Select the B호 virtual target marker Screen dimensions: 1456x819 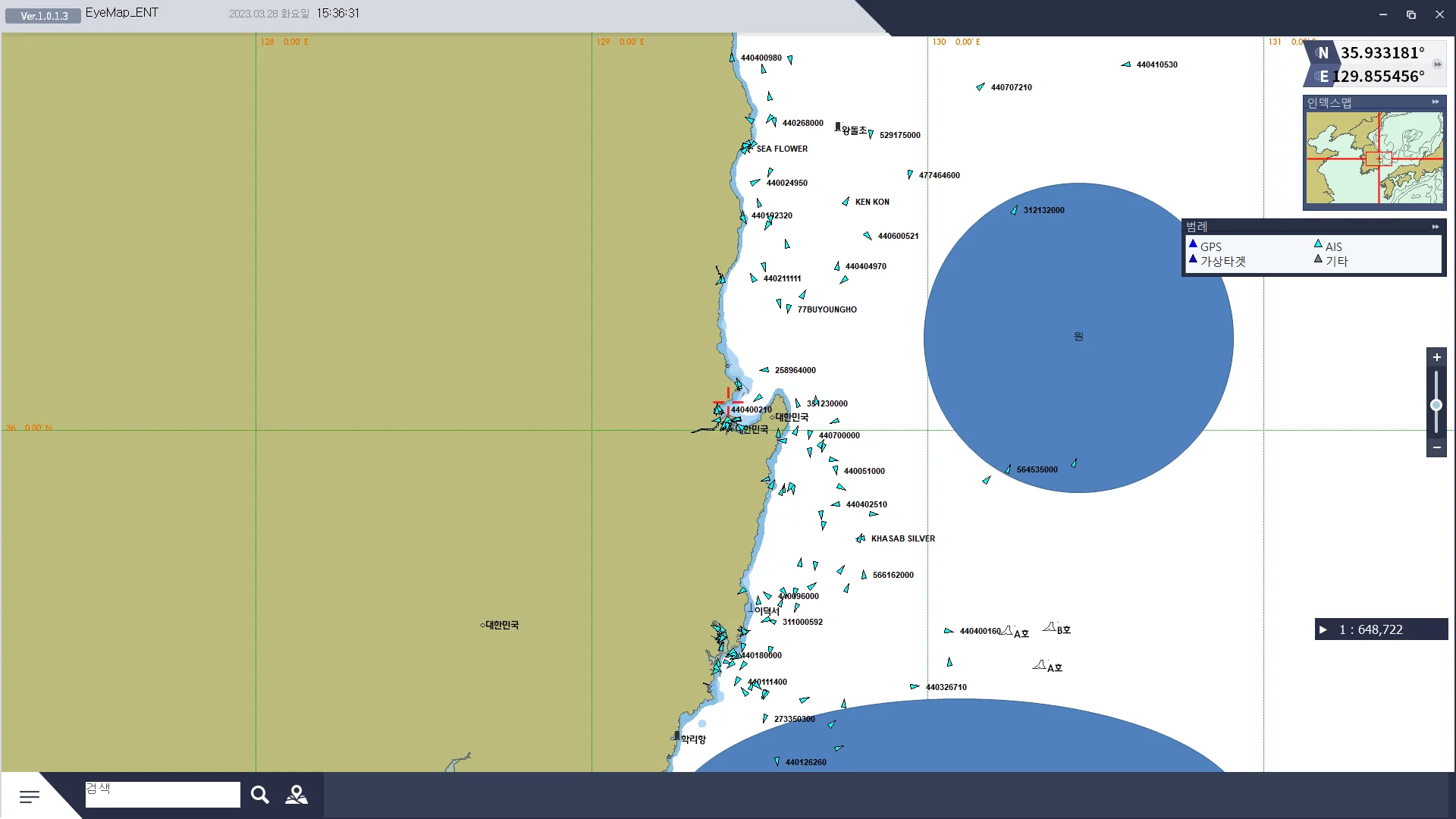(x=1050, y=627)
